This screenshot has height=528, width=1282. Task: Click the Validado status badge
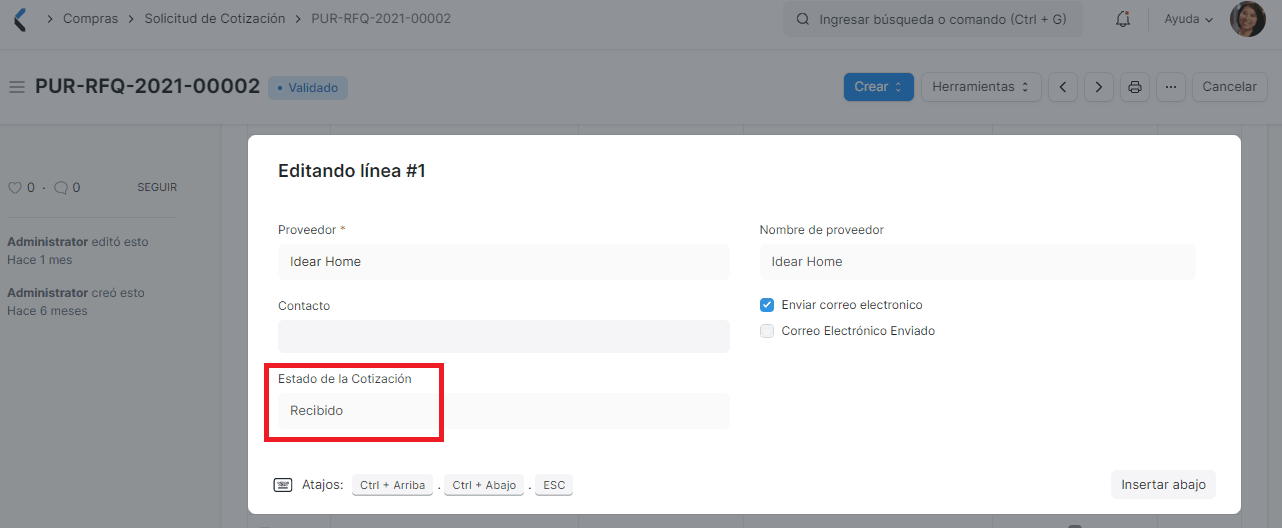[308, 88]
